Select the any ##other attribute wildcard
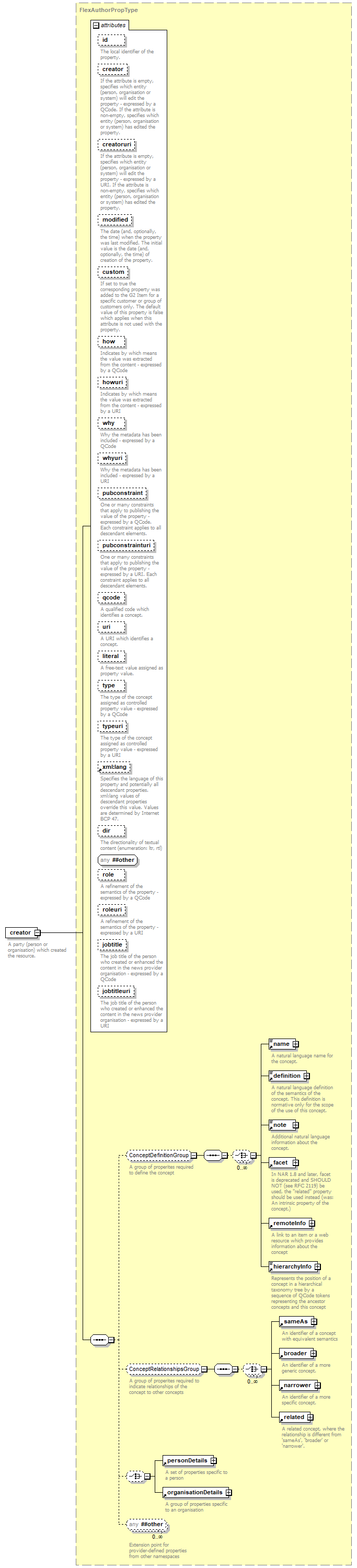The height and width of the screenshot is (1568, 357). click(x=118, y=860)
